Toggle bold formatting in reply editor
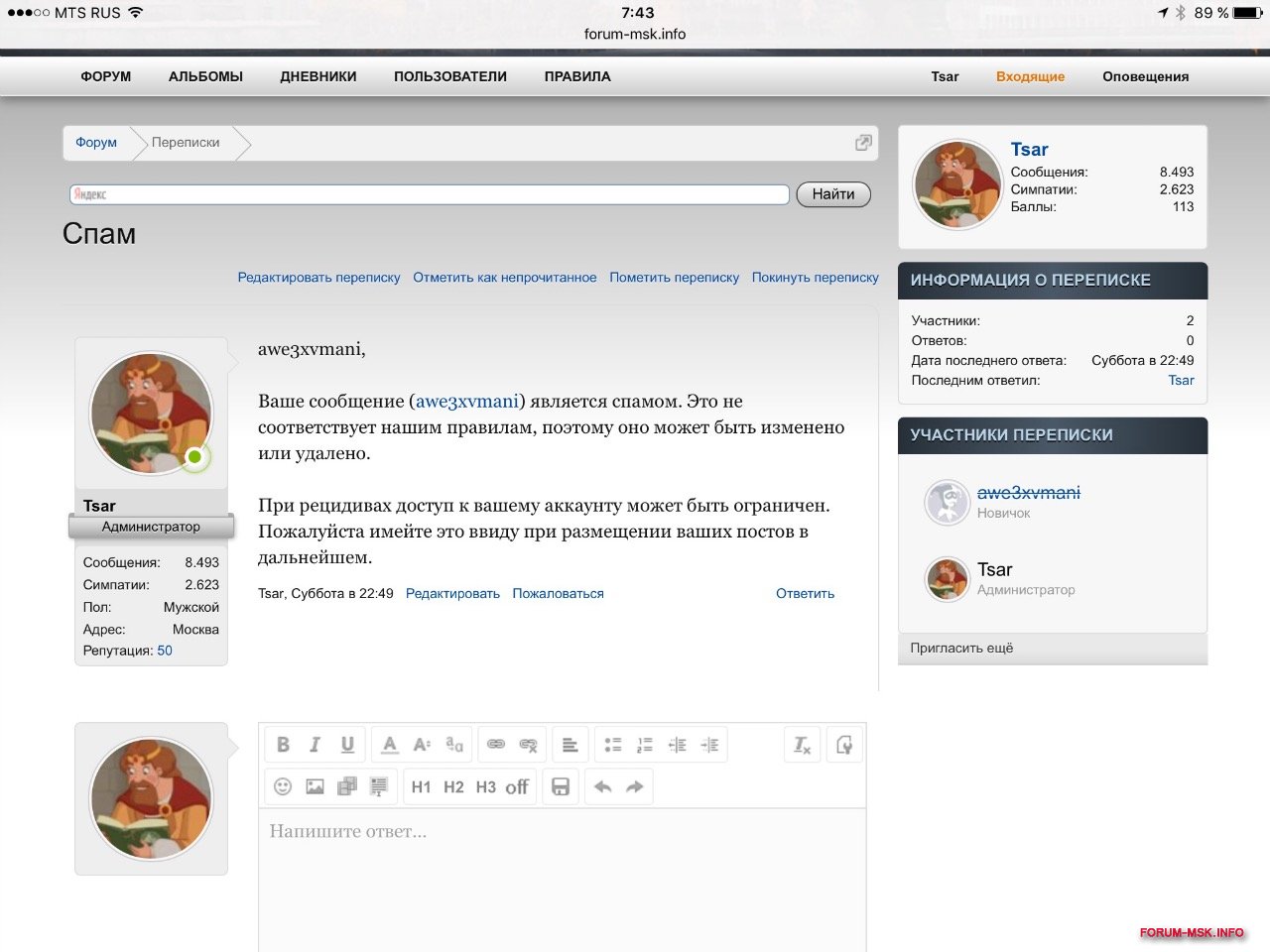 click(283, 745)
